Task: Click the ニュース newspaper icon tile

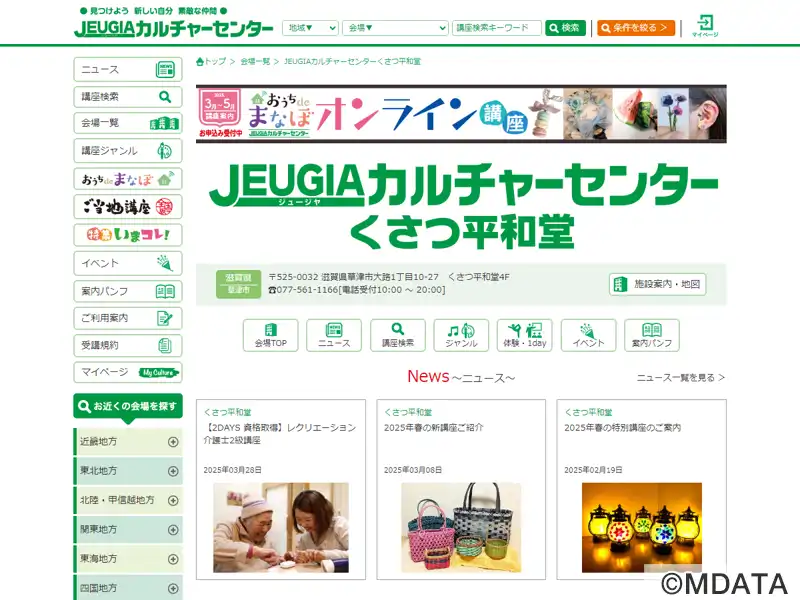Action: tap(334, 335)
